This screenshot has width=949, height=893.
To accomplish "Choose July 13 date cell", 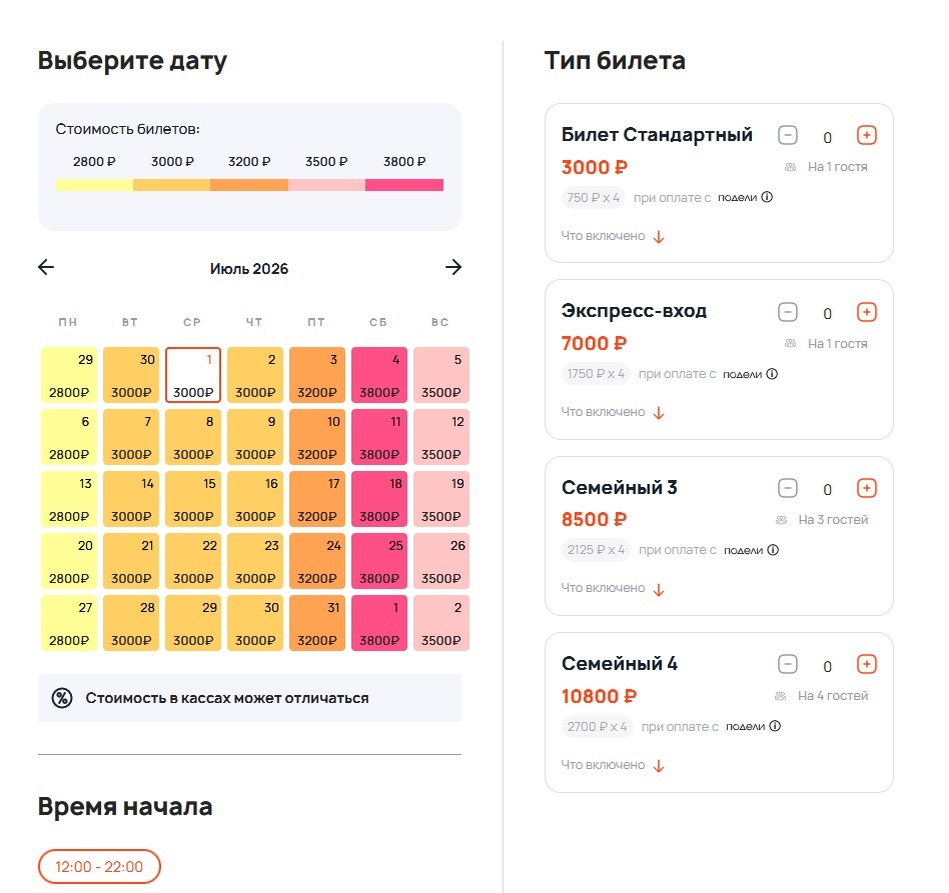I will [x=68, y=499].
